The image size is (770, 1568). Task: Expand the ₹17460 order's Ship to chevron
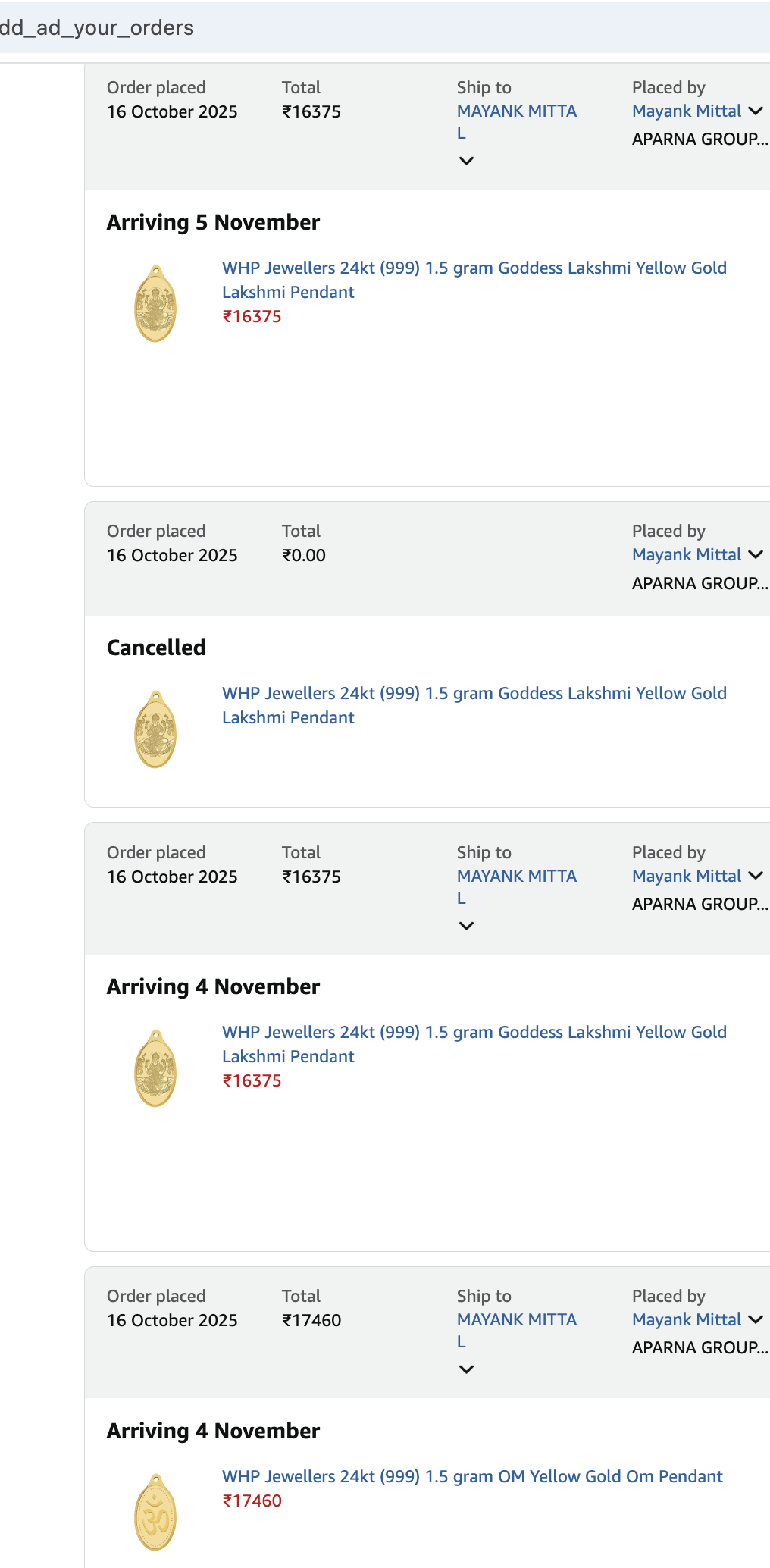tap(467, 1369)
